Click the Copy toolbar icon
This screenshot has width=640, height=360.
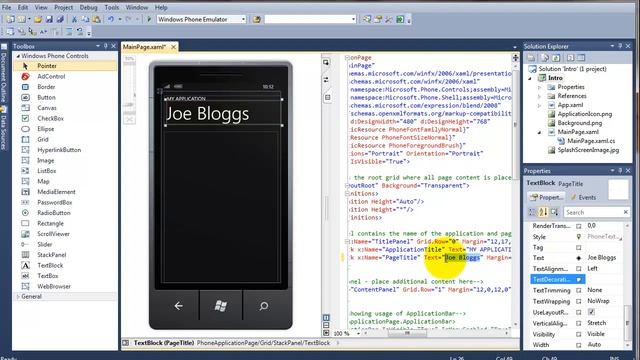pyautogui.click(x=85, y=19)
